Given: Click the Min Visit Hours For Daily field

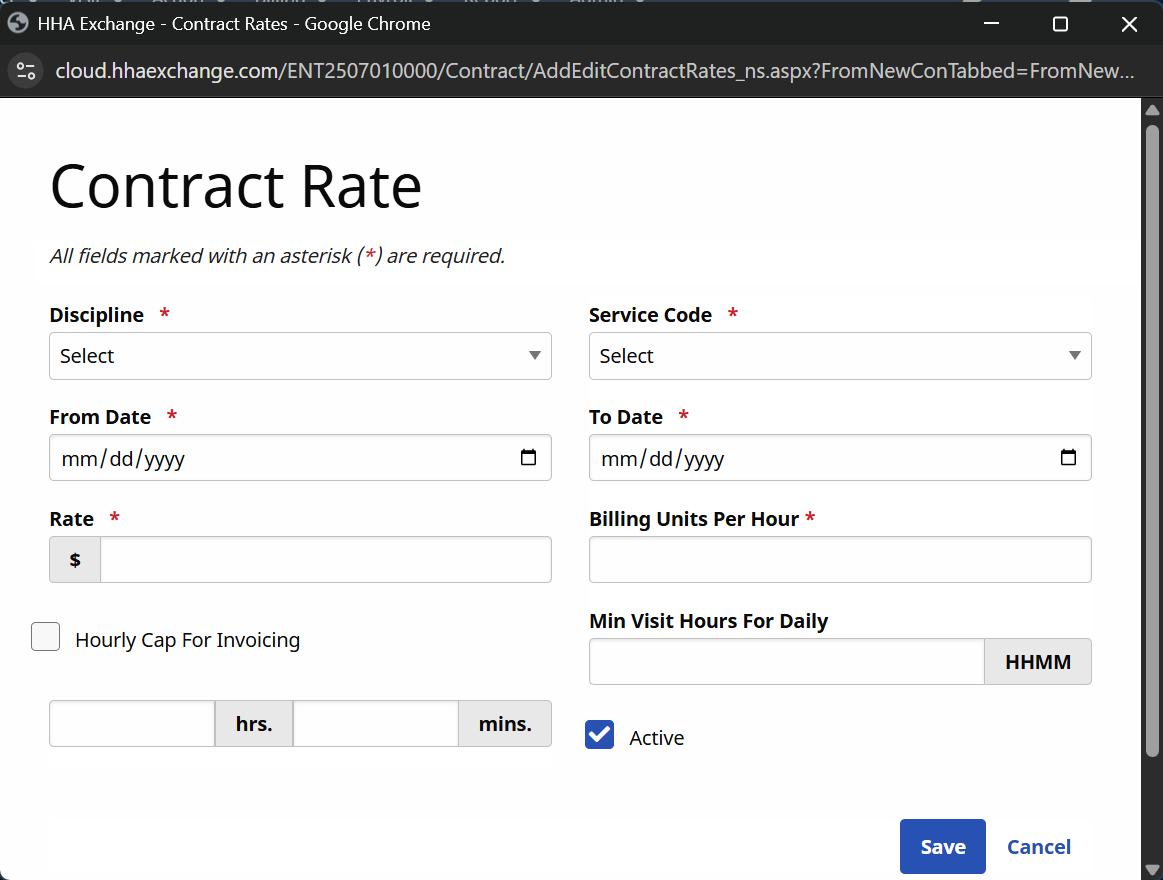Looking at the screenshot, I should [x=787, y=662].
